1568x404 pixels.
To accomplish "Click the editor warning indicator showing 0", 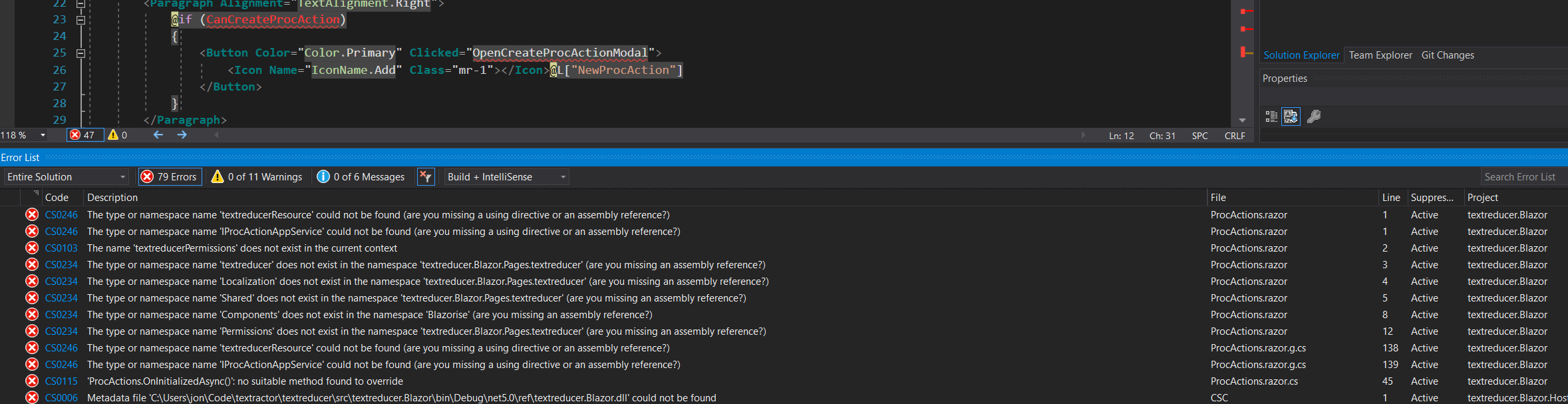I will (x=118, y=135).
